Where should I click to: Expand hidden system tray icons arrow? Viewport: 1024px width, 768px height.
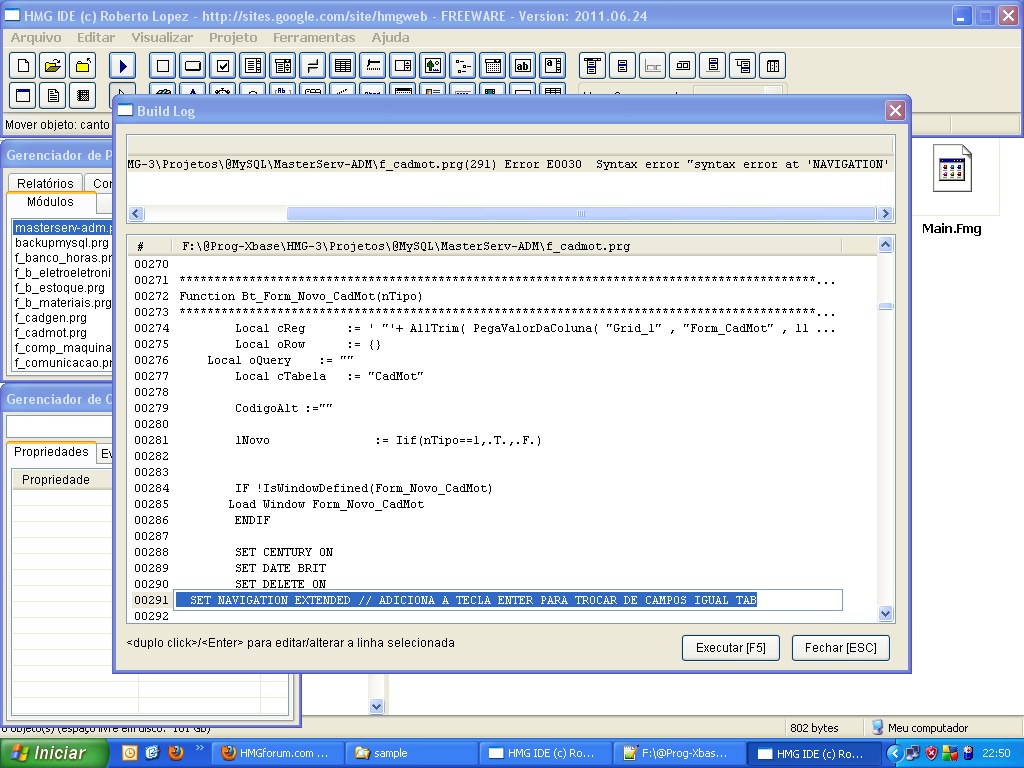pos(896,753)
